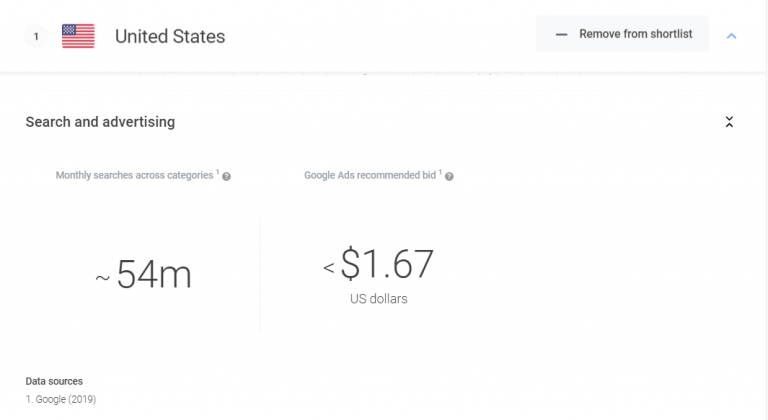Click the minus icon in the shortlist button
768x420 pixels.
pos(560,34)
